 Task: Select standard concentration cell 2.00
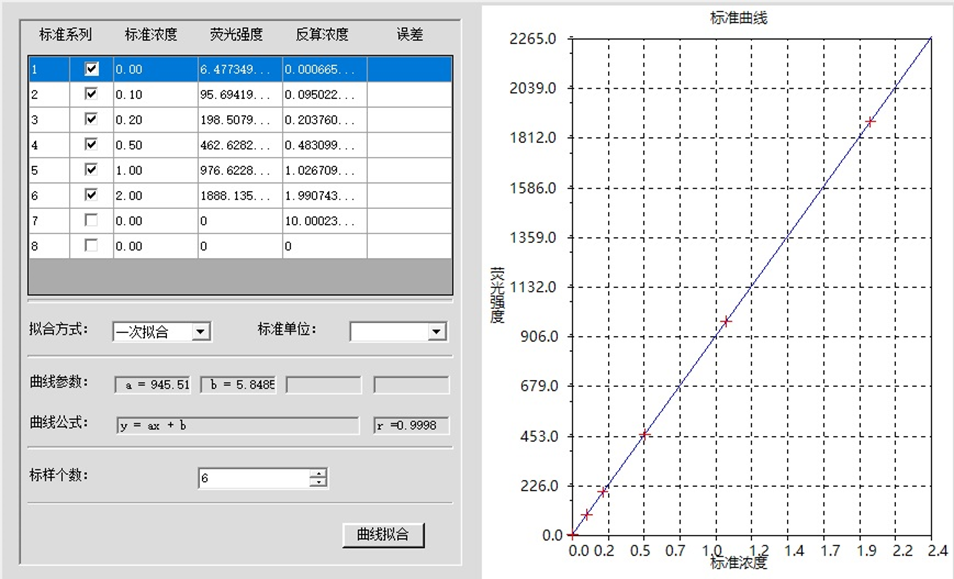pos(156,195)
